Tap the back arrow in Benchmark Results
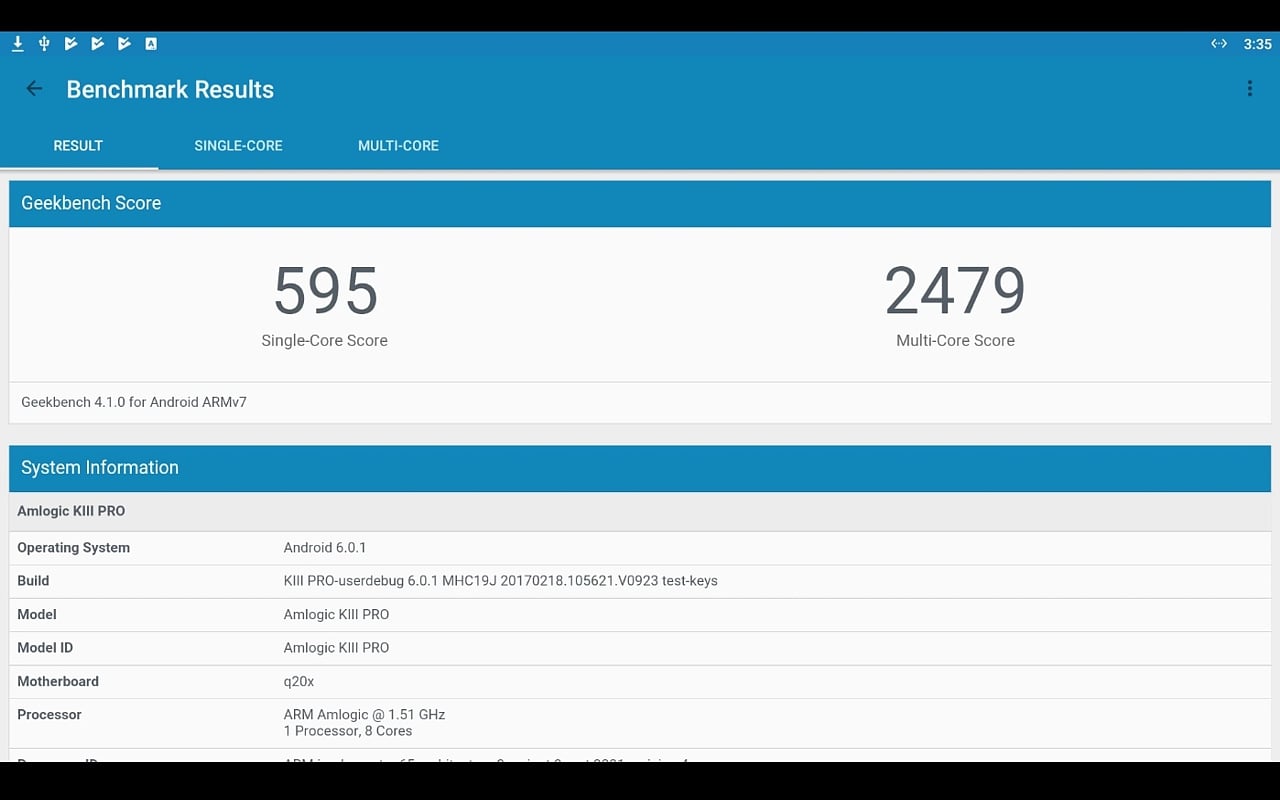Image resolution: width=1280 pixels, height=800 pixels. (x=34, y=88)
